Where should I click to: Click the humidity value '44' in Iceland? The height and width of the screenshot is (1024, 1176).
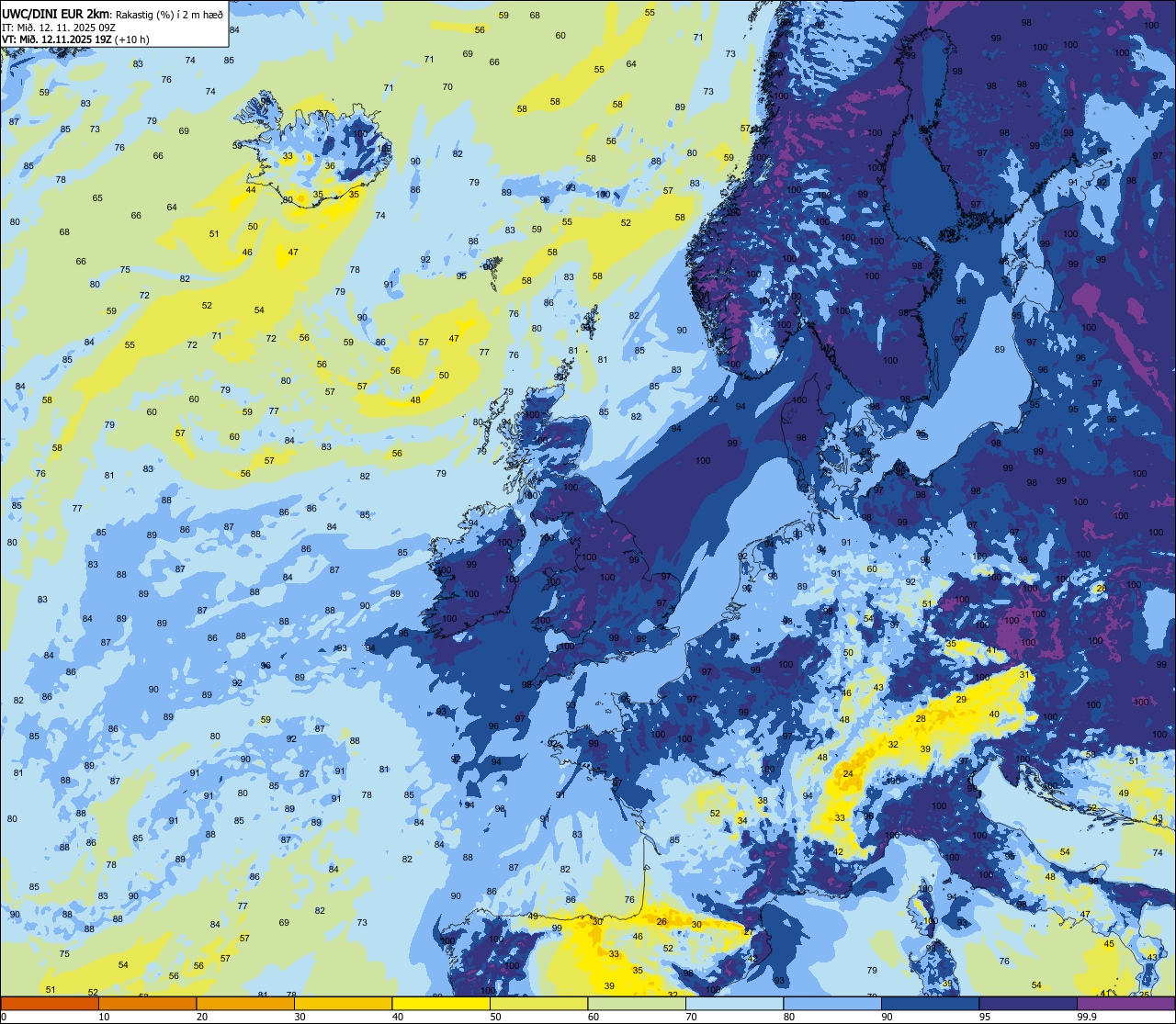(251, 189)
